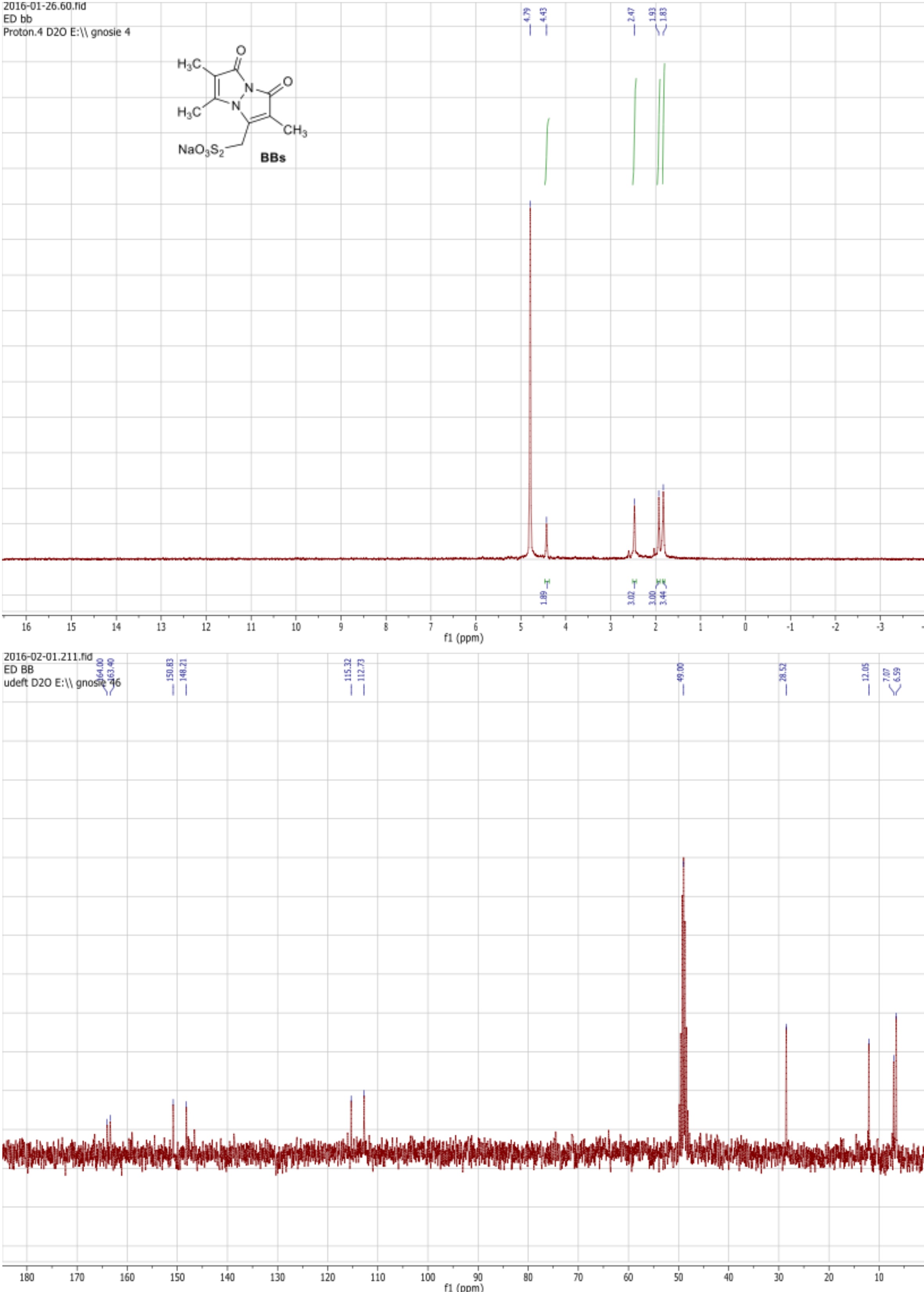
Task: Select the BBs compound label under structure
Action: pos(272,158)
